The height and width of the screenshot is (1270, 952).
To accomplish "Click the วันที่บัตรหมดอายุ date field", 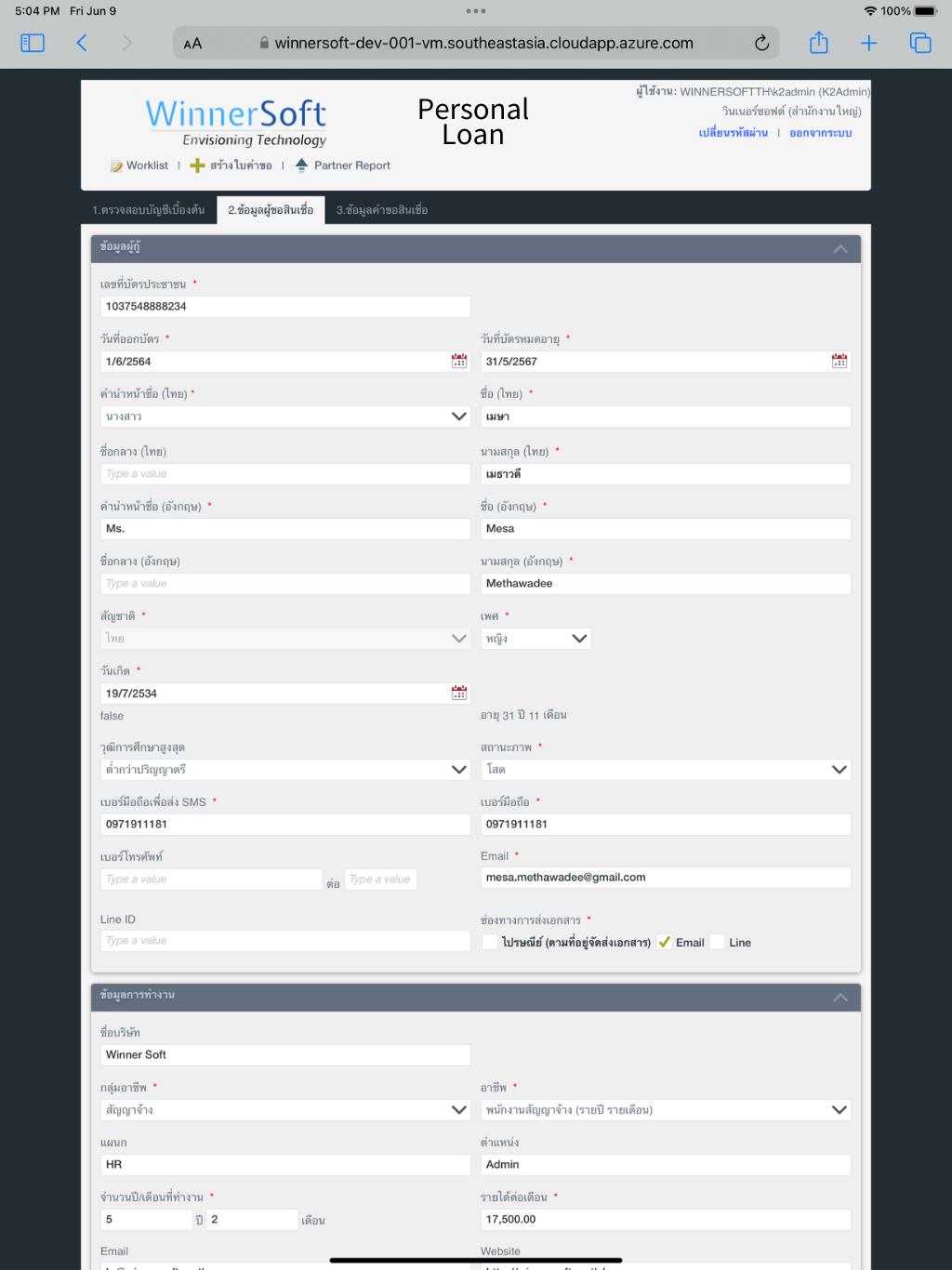I will pyautogui.click(x=655, y=362).
